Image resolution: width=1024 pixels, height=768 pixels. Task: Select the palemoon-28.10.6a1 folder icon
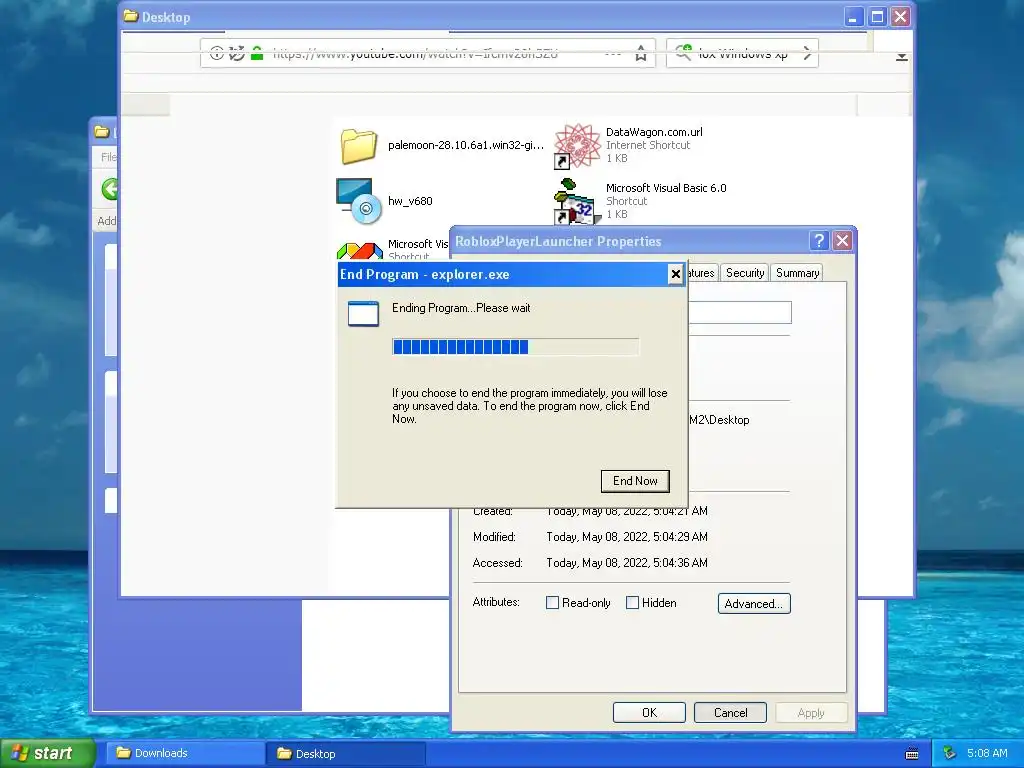[x=359, y=146]
